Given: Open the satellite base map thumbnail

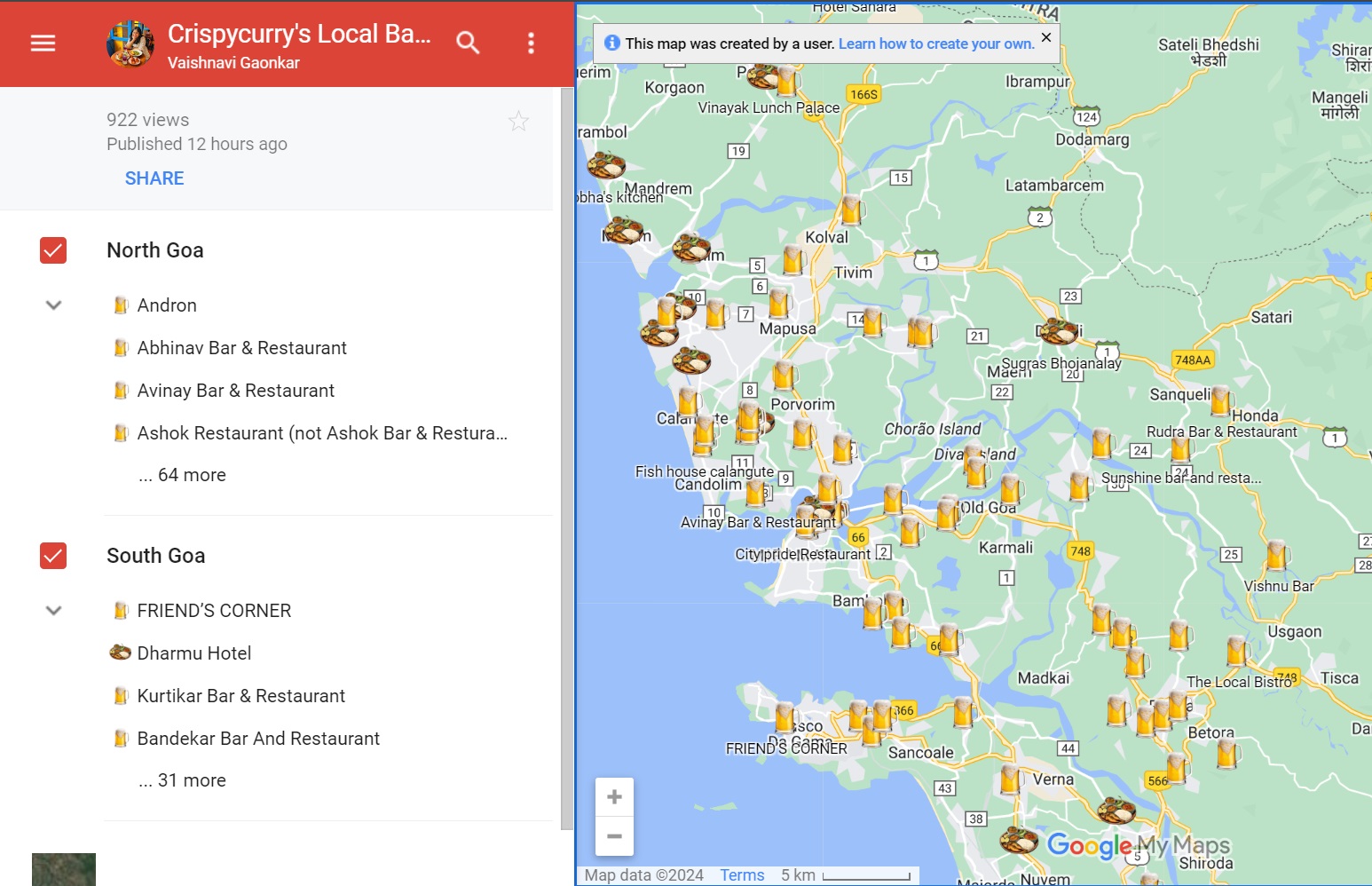Looking at the screenshot, I should [64, 869].
